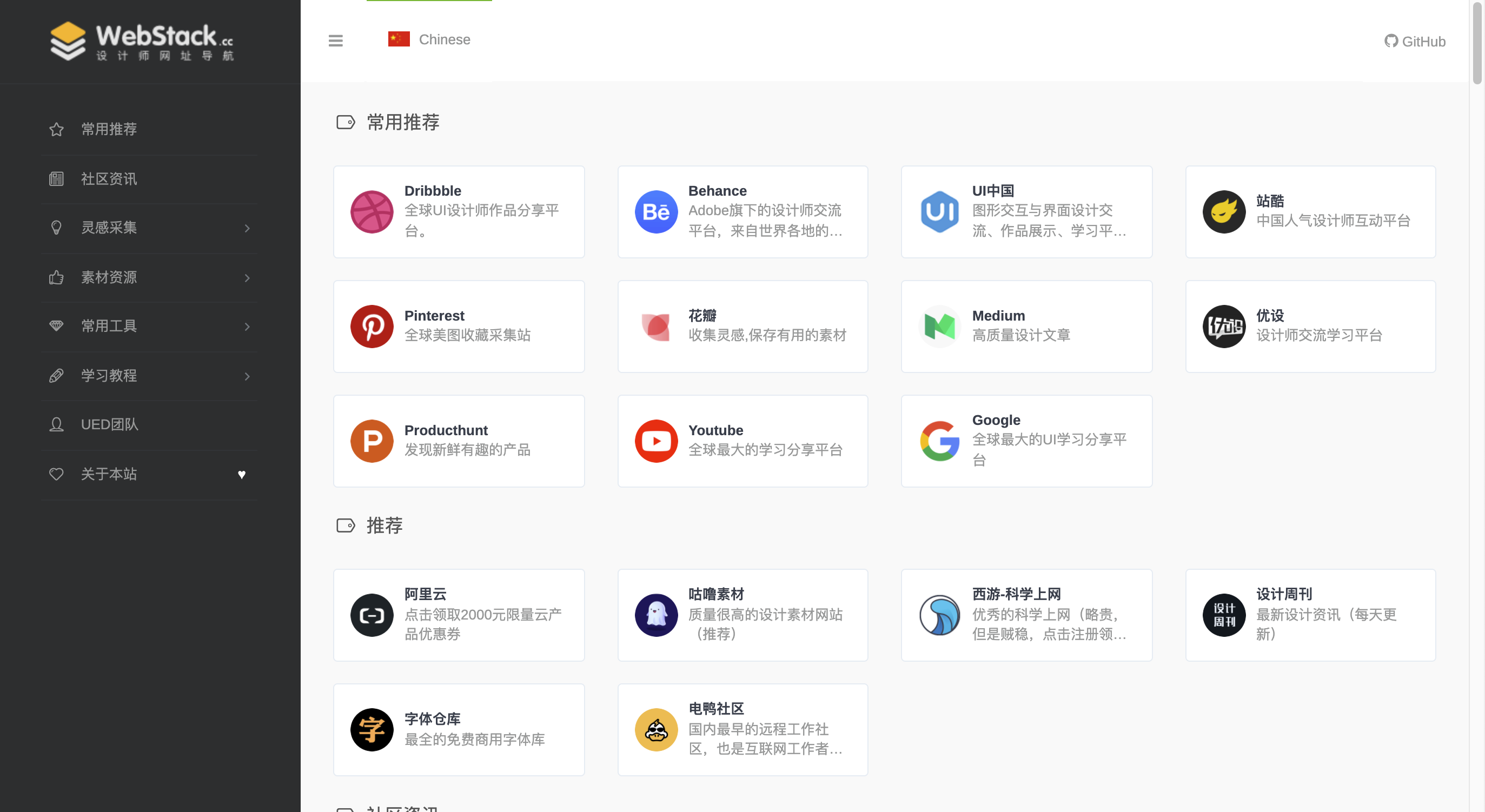Click the newspaper icon next to 社区资讯
Image resolution: width=1485 pixels, height=812 pixels.
click(56, 178)
